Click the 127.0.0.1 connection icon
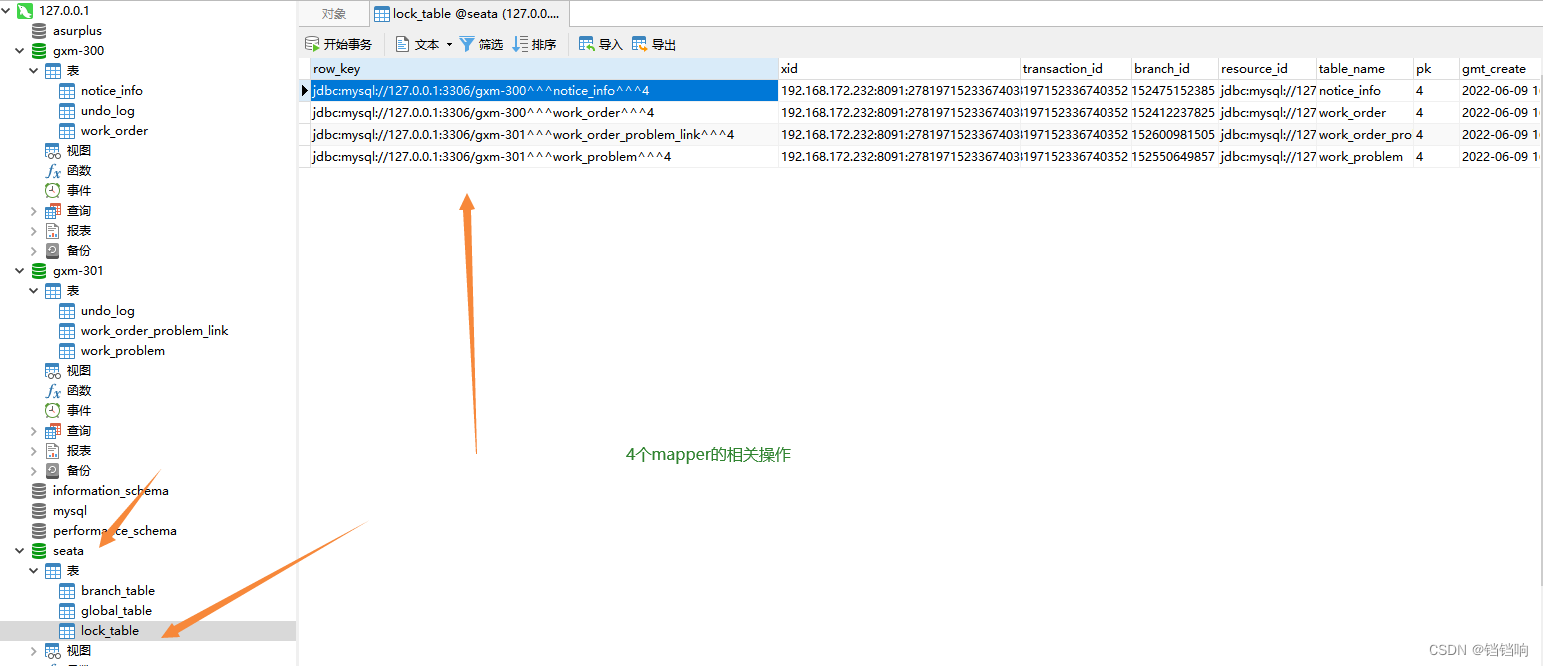This screenshot has width=1543, height=666. [25, 10]
